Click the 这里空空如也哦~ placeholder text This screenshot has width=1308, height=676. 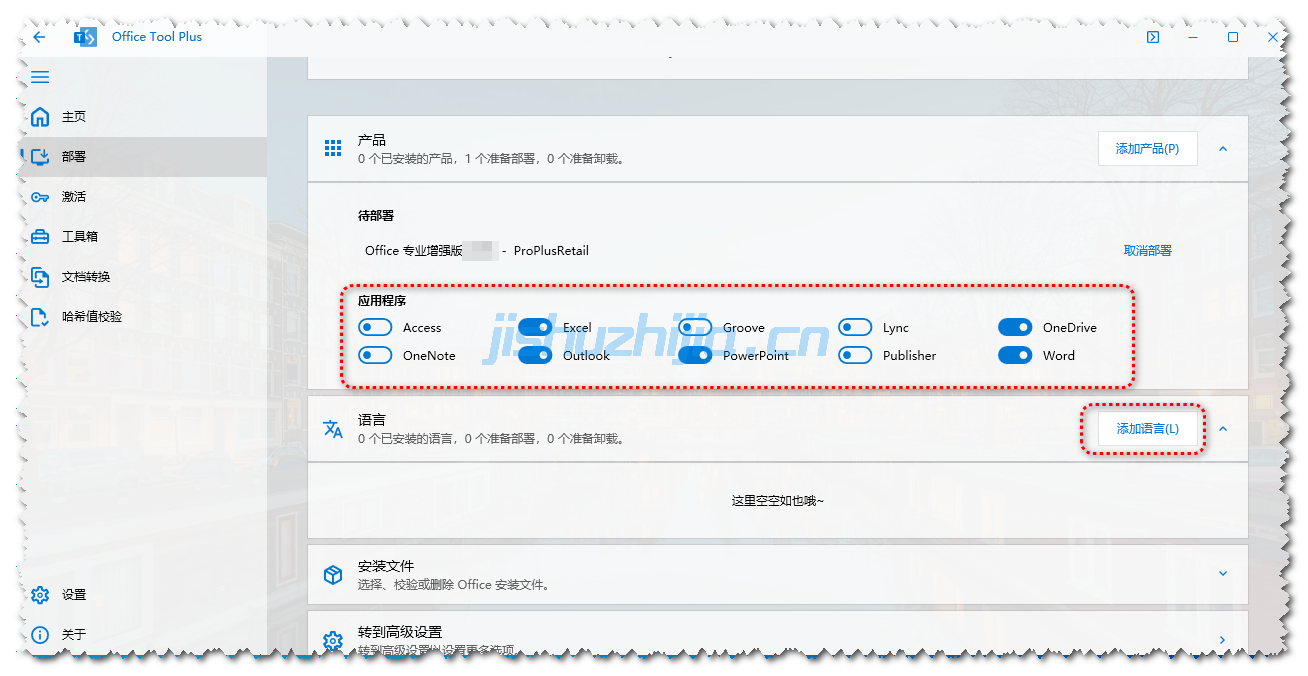[778, 501]
